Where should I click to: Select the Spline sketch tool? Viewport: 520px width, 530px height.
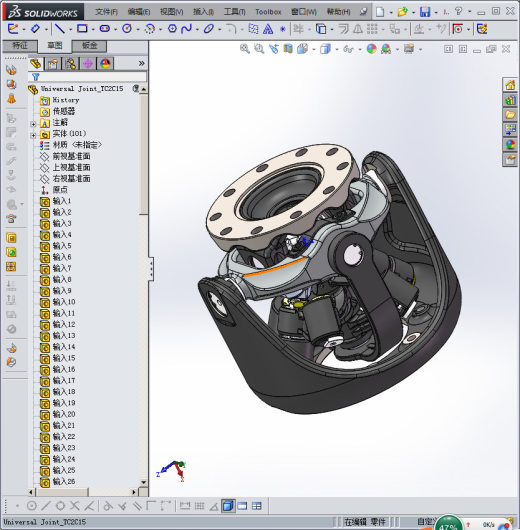pyautogui.click(x=186, y=29)
